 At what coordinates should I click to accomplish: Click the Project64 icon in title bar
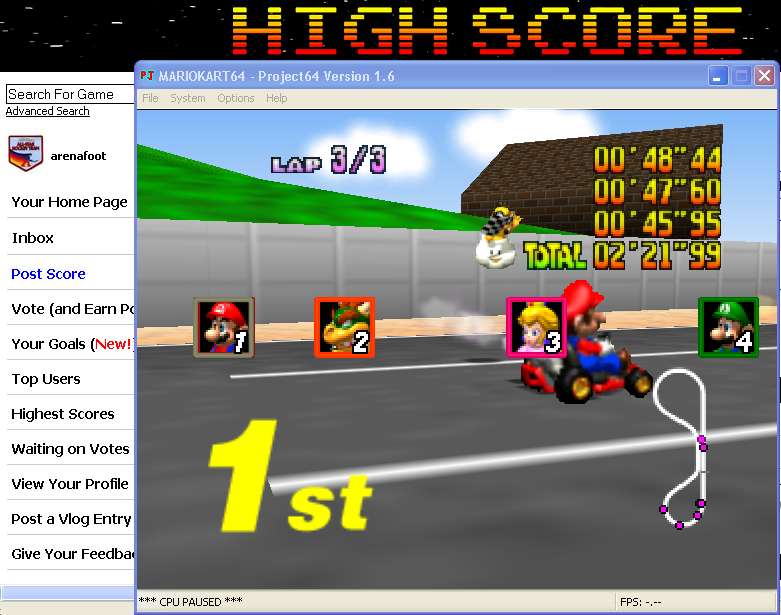147,76
